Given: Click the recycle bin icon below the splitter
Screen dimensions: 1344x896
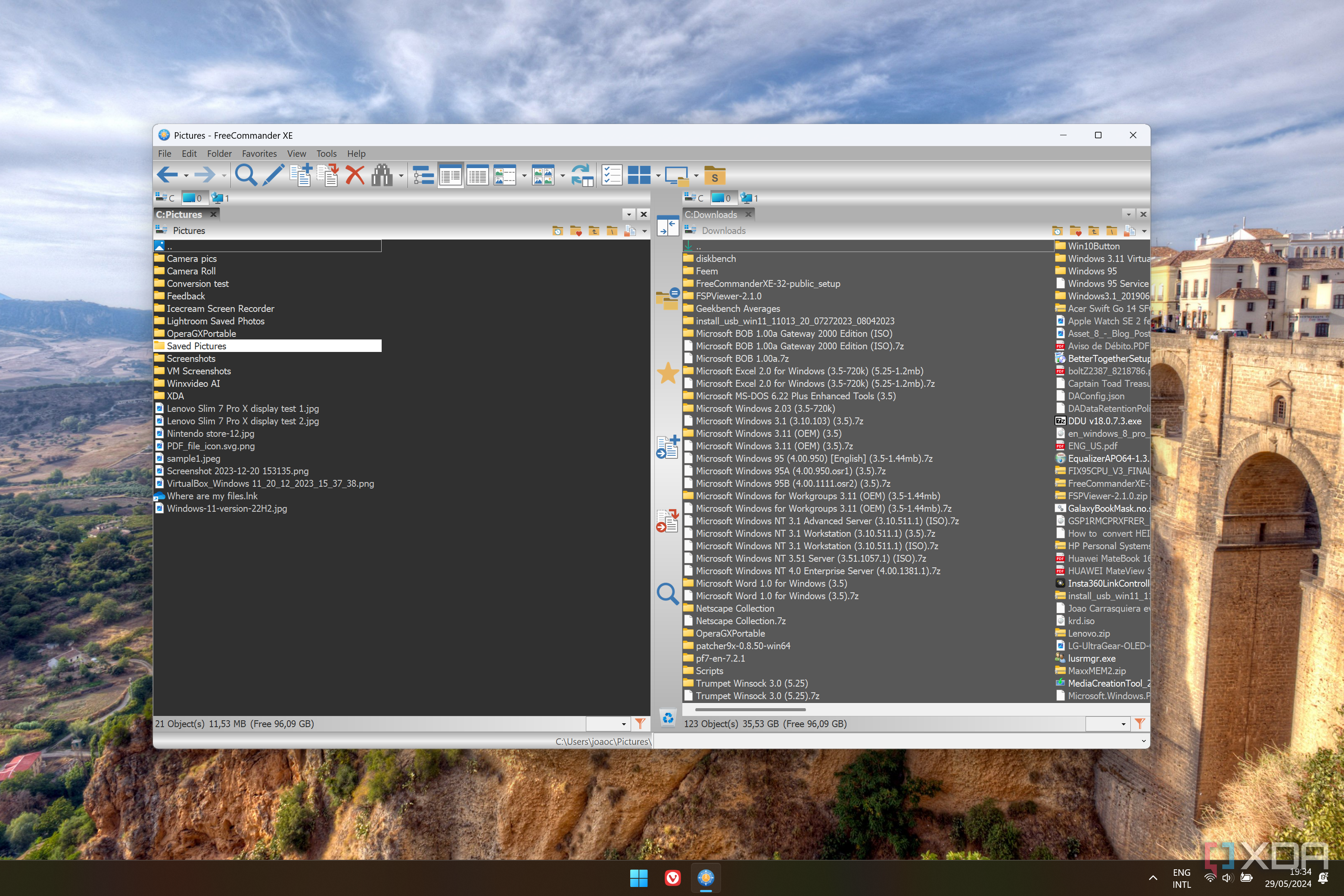Looking at the screenshot, I should (x=667, y=717).
